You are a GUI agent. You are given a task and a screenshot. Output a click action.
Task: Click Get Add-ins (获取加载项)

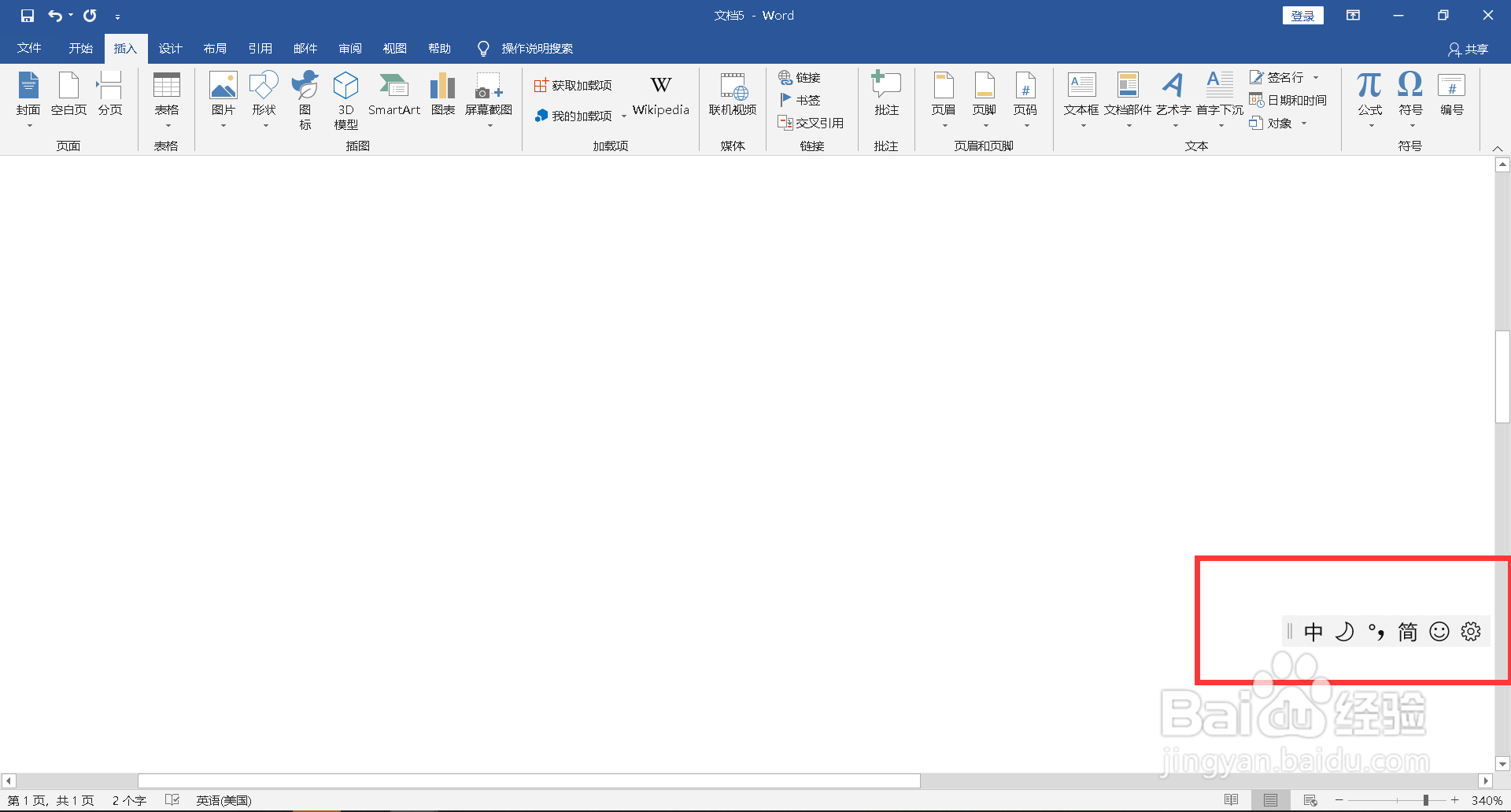573,85
